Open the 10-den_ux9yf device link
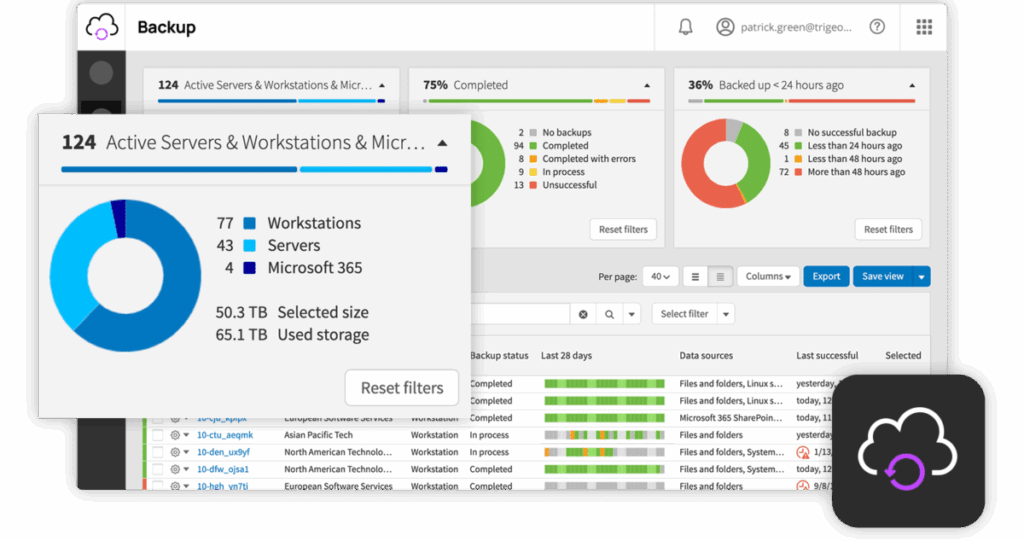The width and height of the screenshot is (1024, 541). 223,452
